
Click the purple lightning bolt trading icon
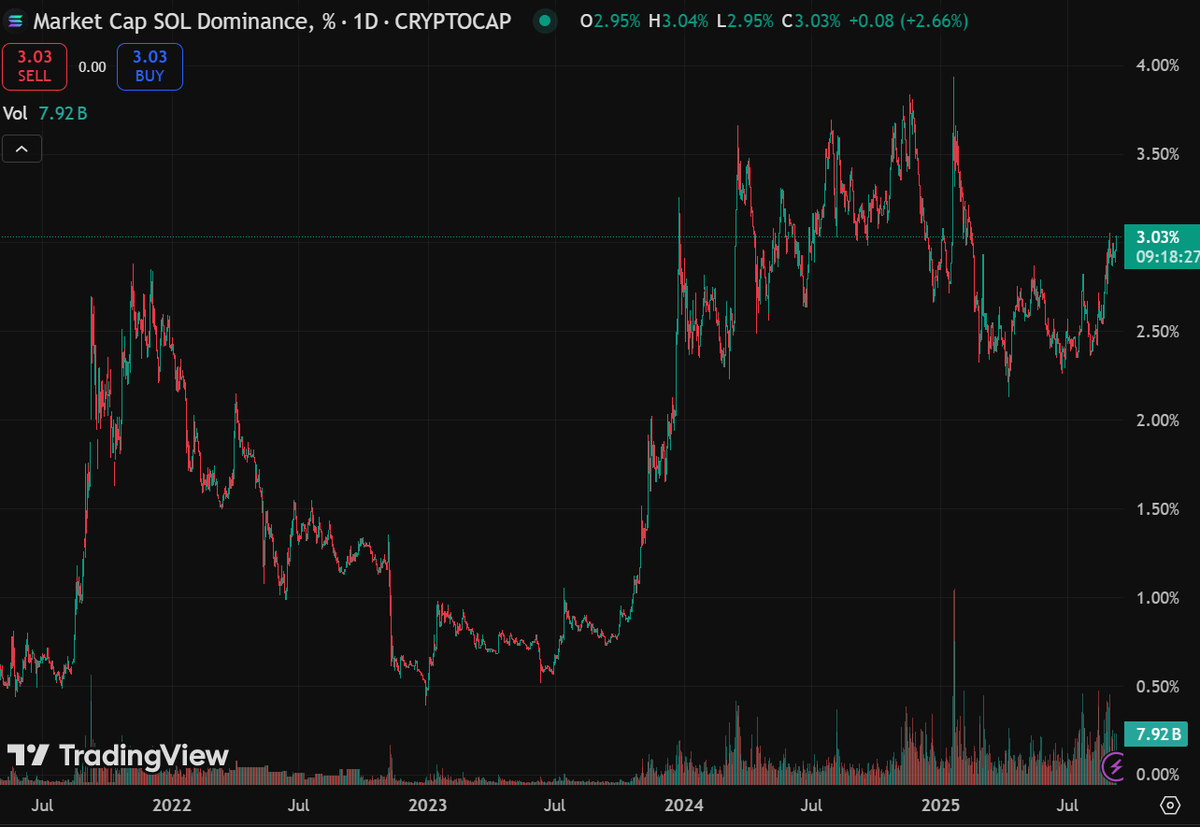point(1113,767)
